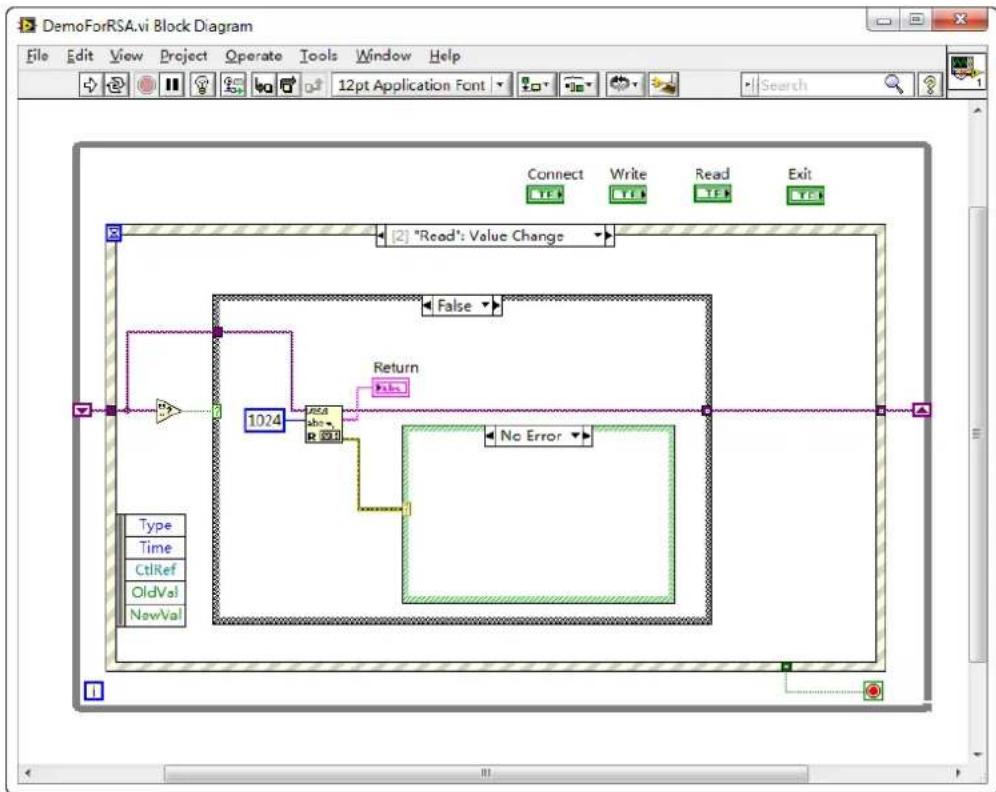The height and width of the screenshot is (792, 996).
Task: Select Time in event data node
Action: pos(156,547)
